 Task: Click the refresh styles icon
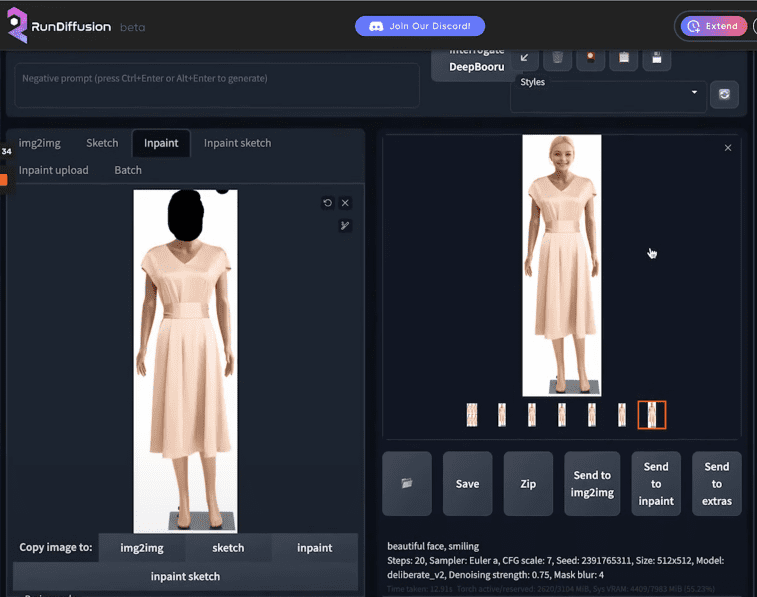pos(724,94)
